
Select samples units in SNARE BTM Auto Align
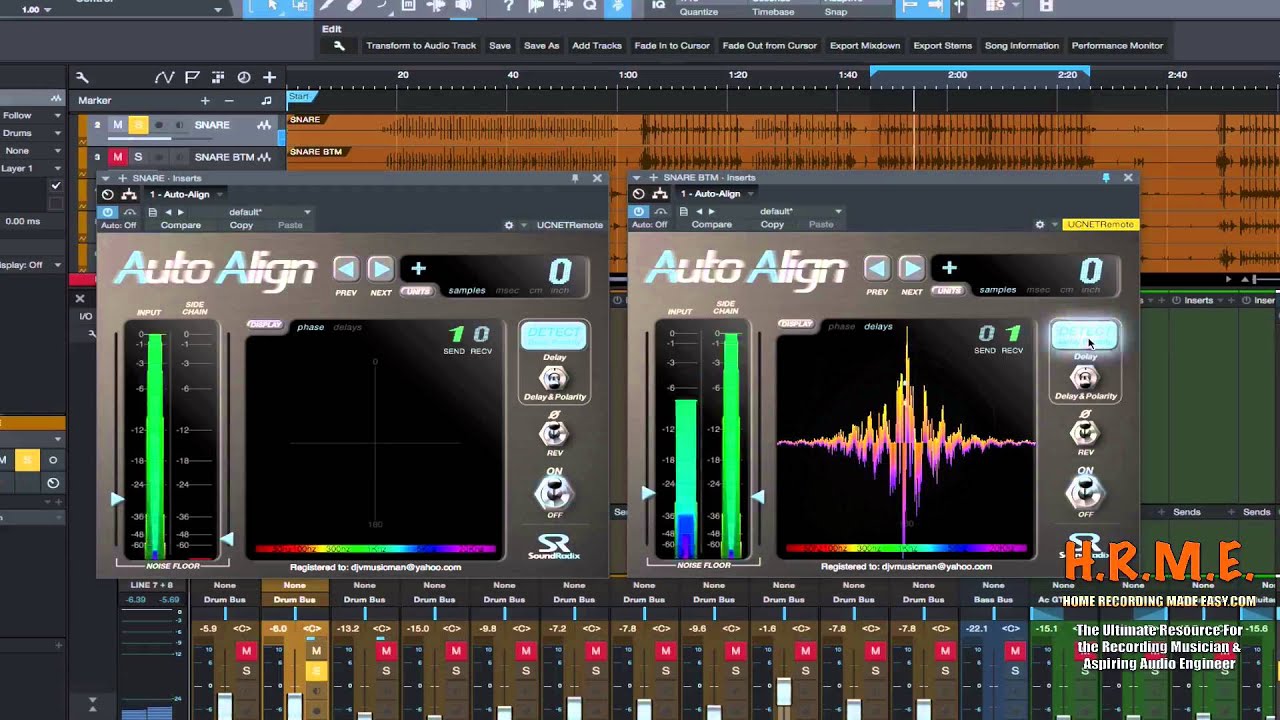coord(997,290)
